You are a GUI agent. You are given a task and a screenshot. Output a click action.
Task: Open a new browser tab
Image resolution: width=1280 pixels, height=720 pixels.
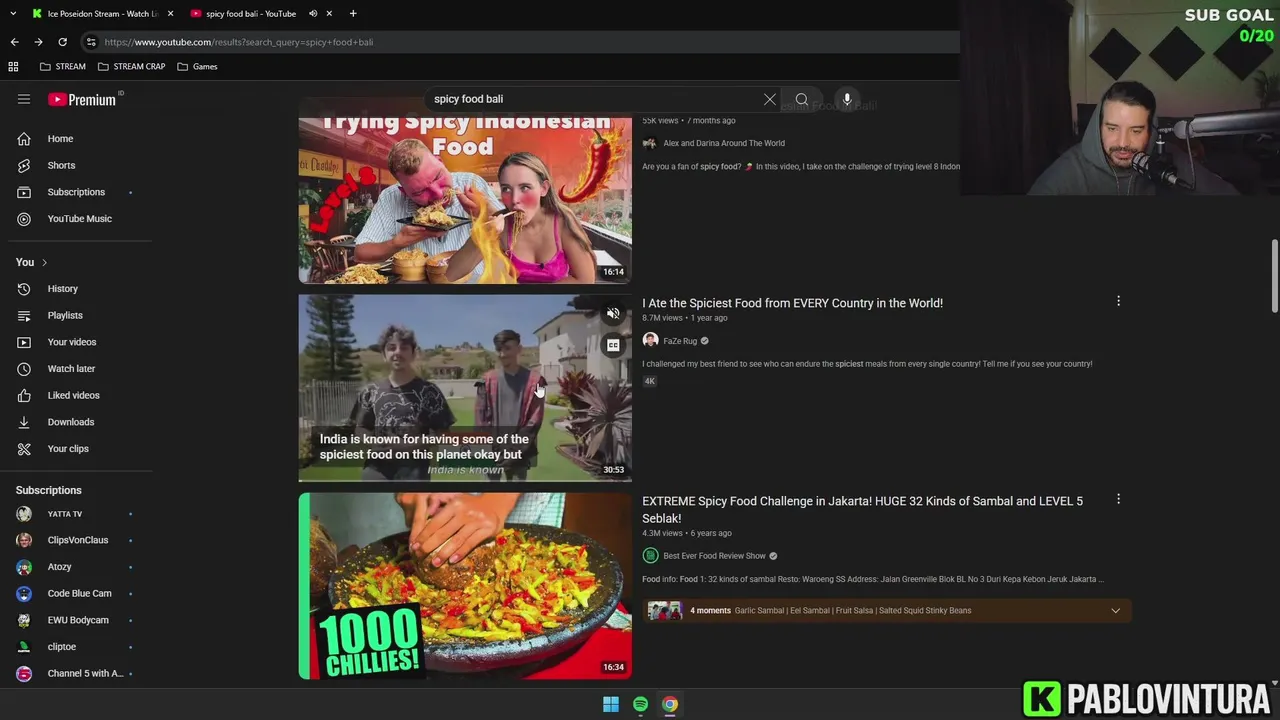coord(353,14)
